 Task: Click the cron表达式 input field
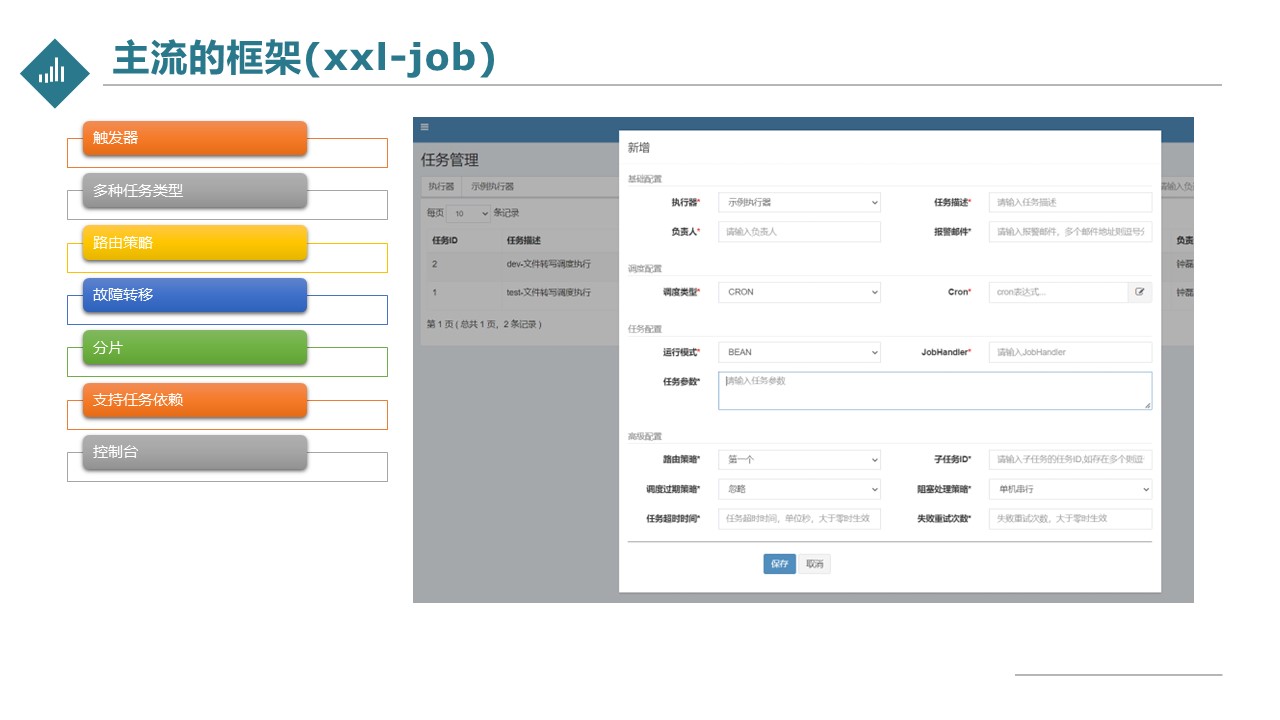click(x=1058, y=292)
